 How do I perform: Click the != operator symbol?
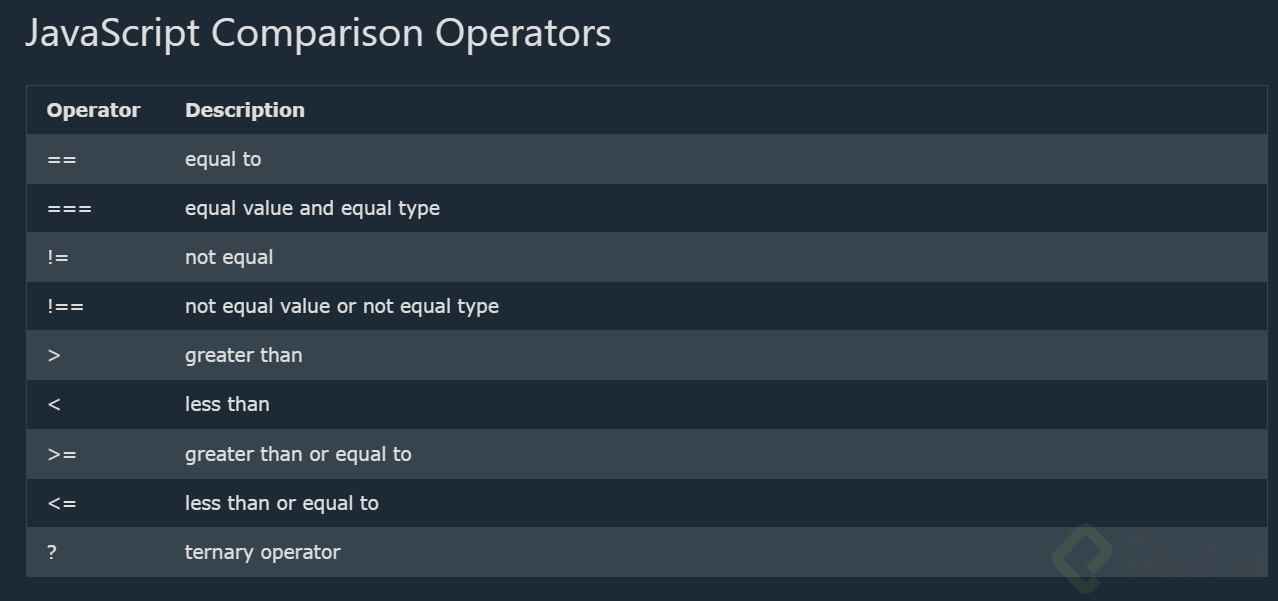[58, 257]
